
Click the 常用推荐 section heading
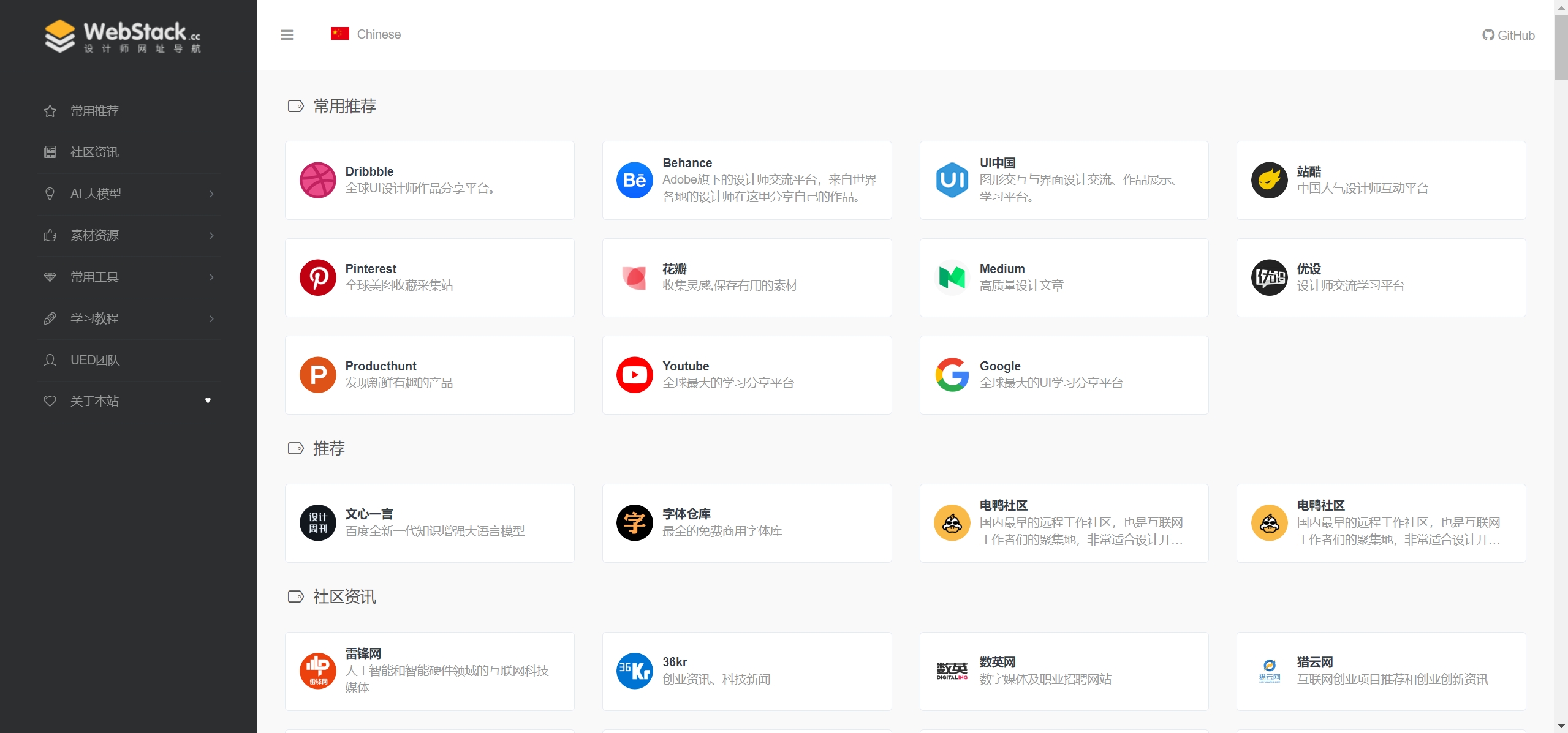[x=344, y=107]
